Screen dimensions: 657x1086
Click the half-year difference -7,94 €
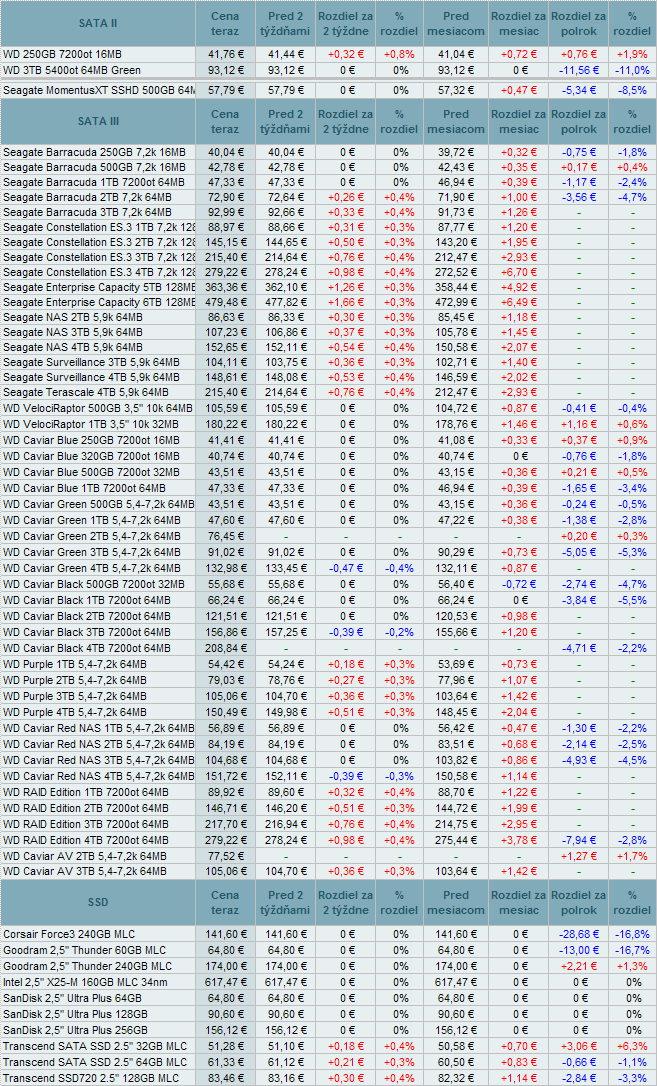[x=579, y=839]
